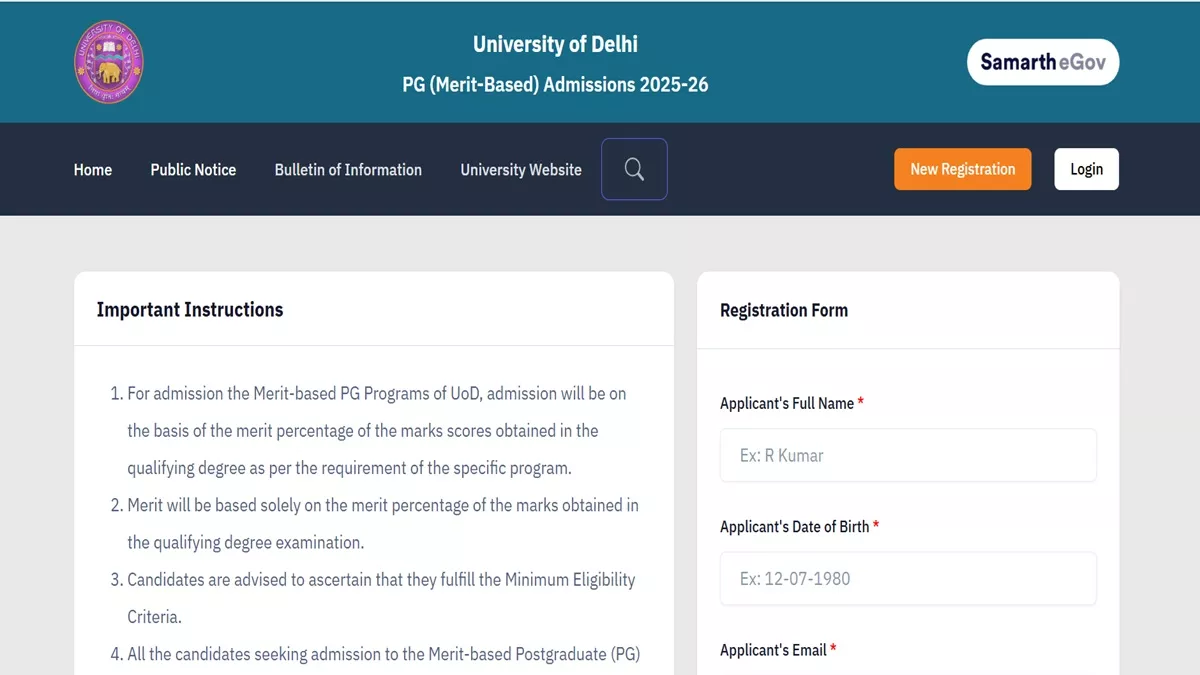This screenshot has height=675, width=1200.
Task: Click instruction 3 about Minimum Eligibility Criteria
Action: tap(372, 598)
